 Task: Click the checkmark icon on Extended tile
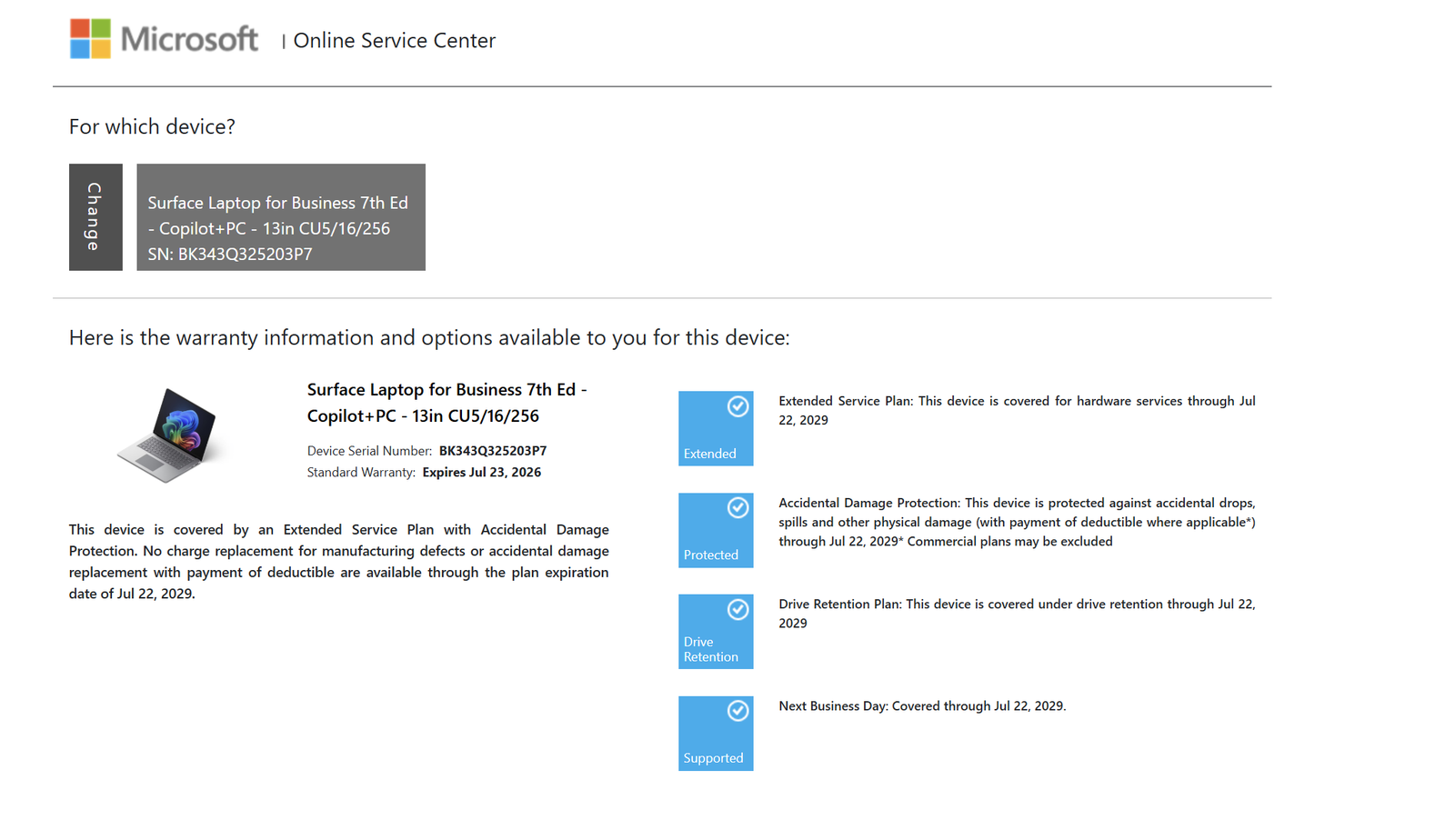tap(738, 406)
